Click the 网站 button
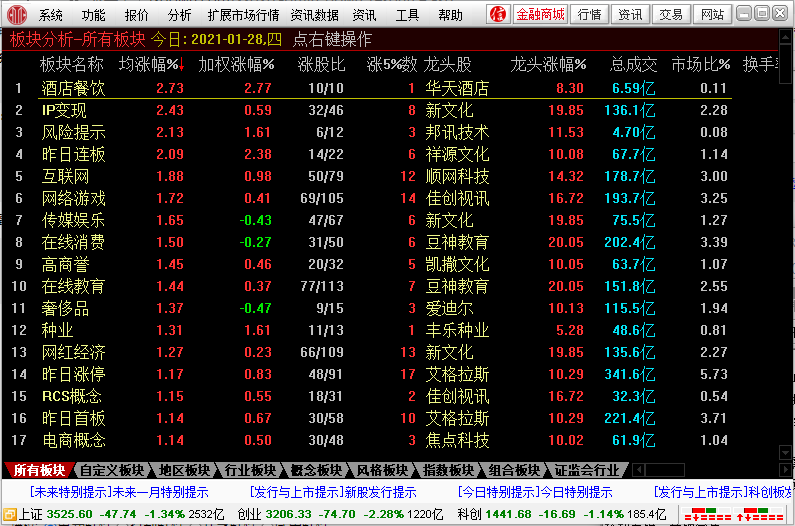This screenshot has width=795, height=526. tap(712, 14)
